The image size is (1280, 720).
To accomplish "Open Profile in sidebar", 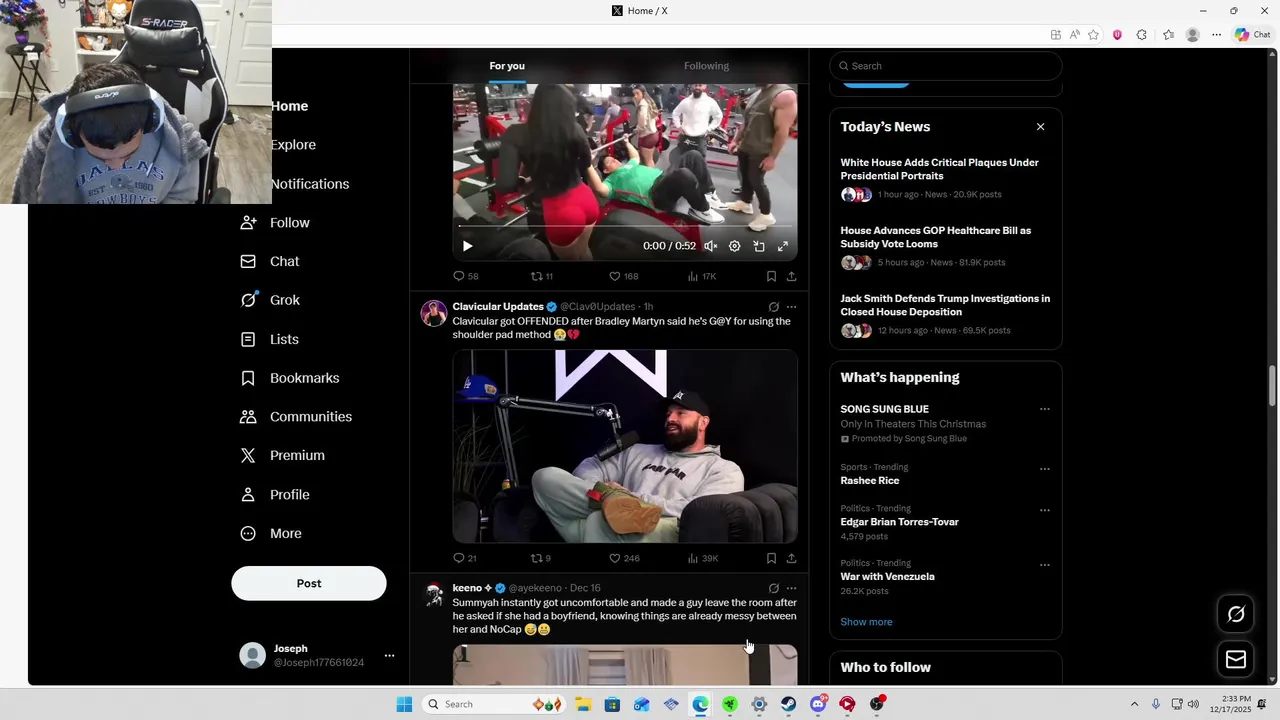I will [275, 495].
